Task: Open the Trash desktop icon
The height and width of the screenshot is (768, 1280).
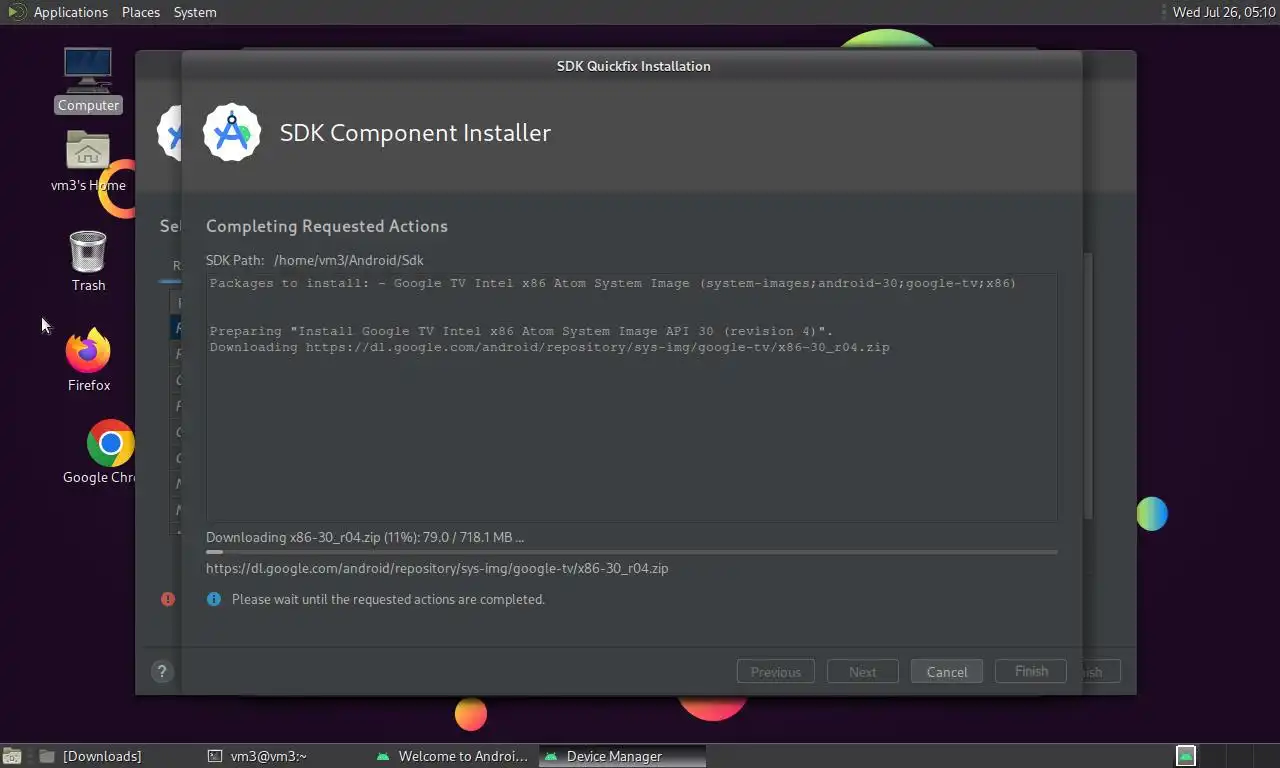Action: pyautogui.click(x=88, y=261)
